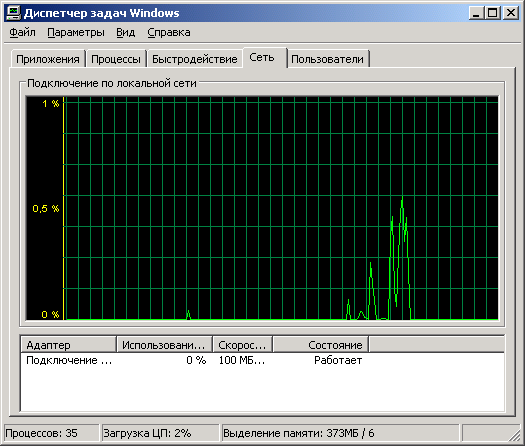
Task: Switch to the Быстродействие tab
Action: (195, 59)
